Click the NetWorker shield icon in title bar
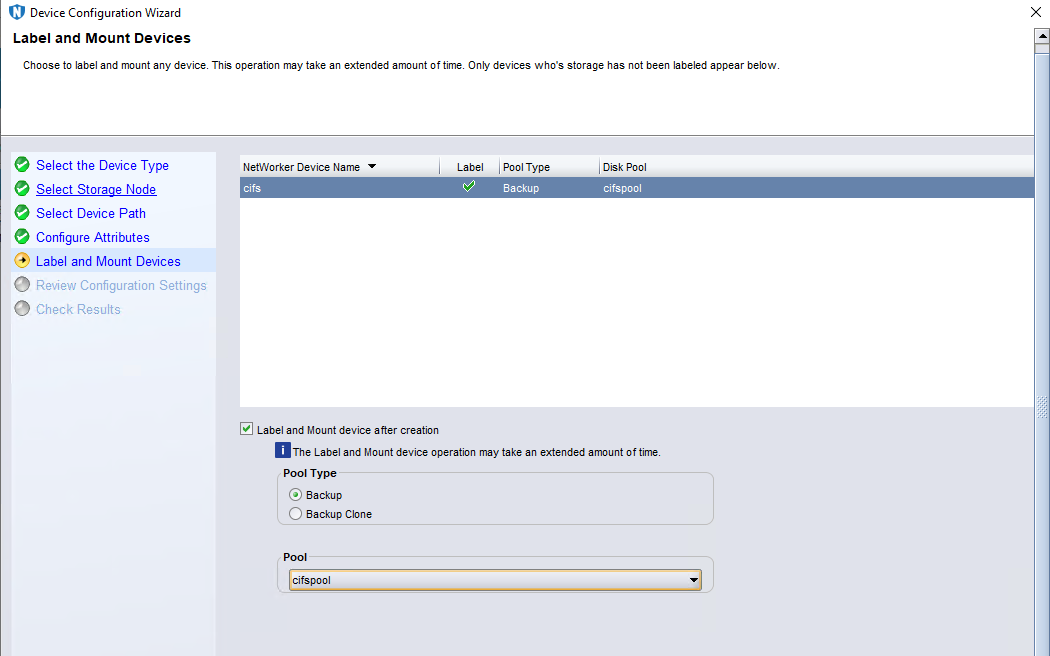 click(x=16, y=12)
